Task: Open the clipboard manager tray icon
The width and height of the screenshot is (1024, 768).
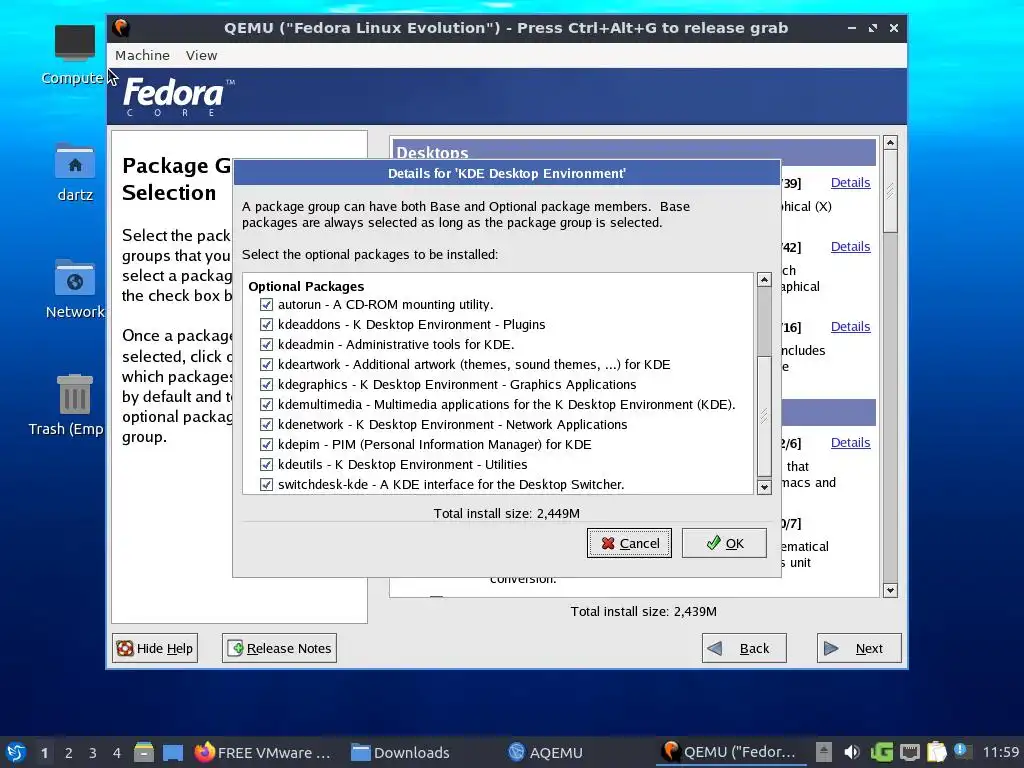Action: tap(936, 752)
